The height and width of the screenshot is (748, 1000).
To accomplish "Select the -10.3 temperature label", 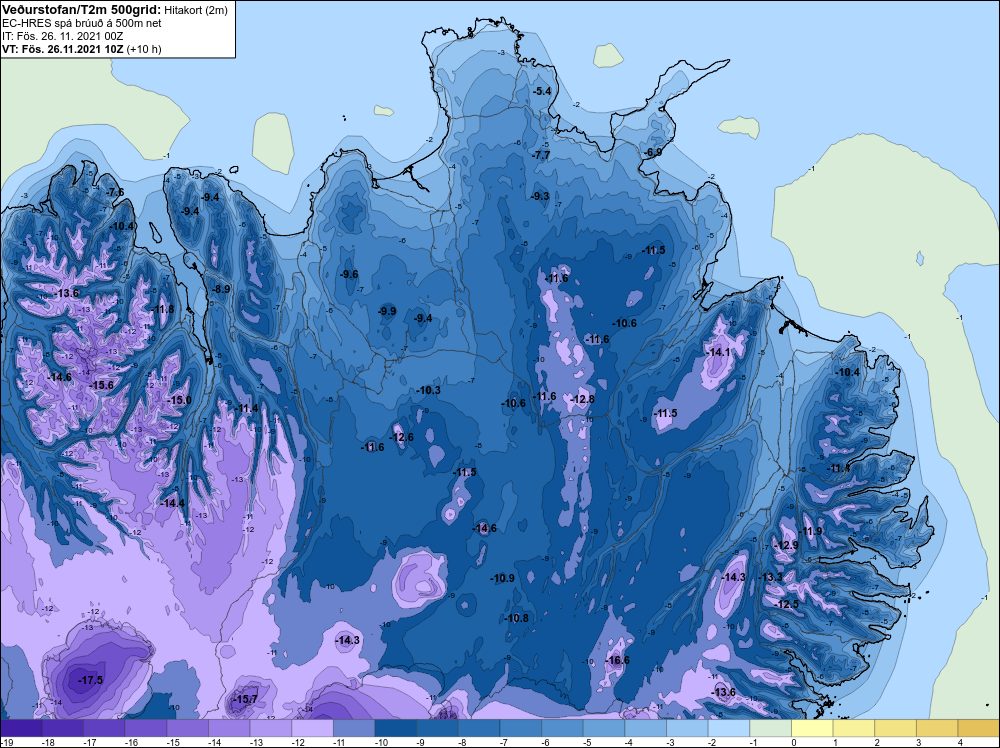I will [x=429, y=390].
